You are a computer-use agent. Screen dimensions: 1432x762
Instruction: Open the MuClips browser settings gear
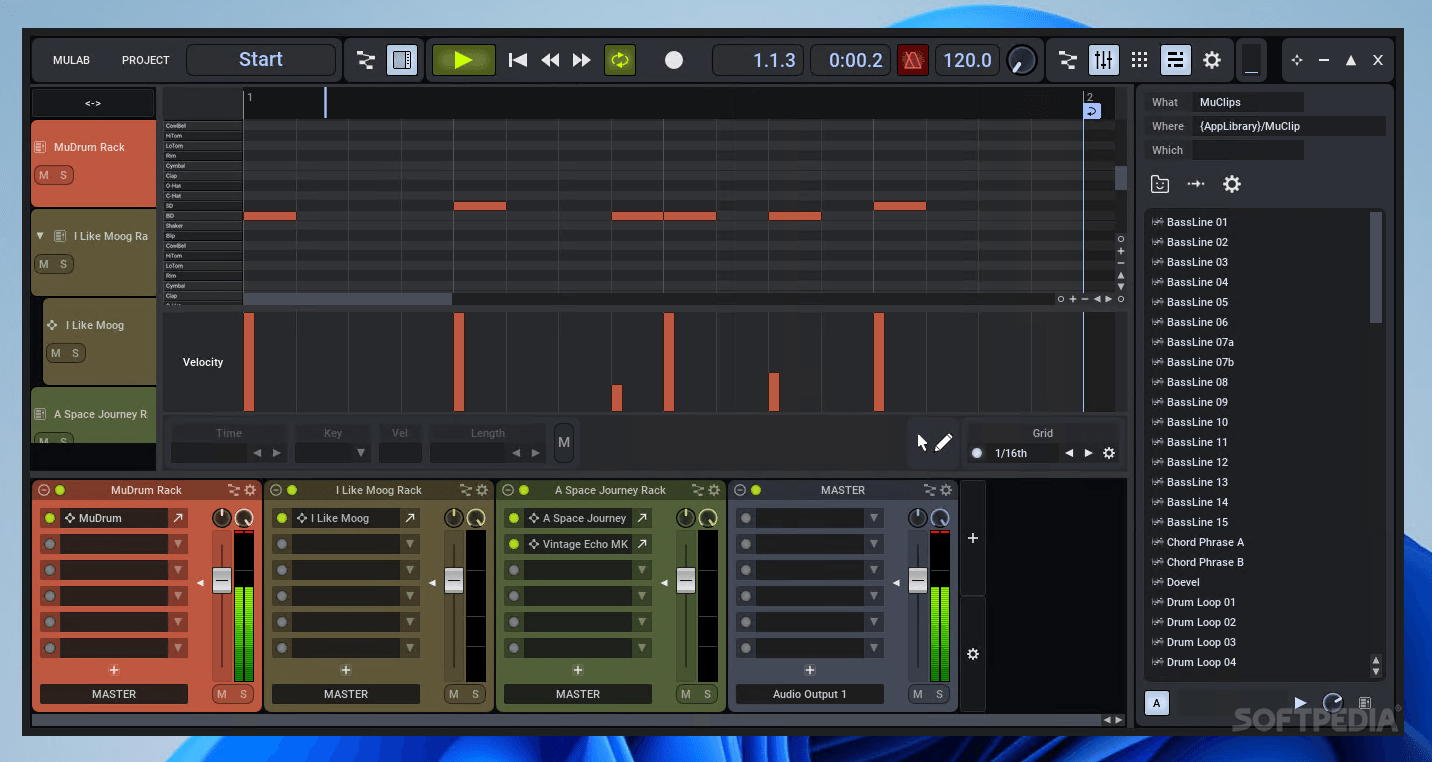(1232, 184)
